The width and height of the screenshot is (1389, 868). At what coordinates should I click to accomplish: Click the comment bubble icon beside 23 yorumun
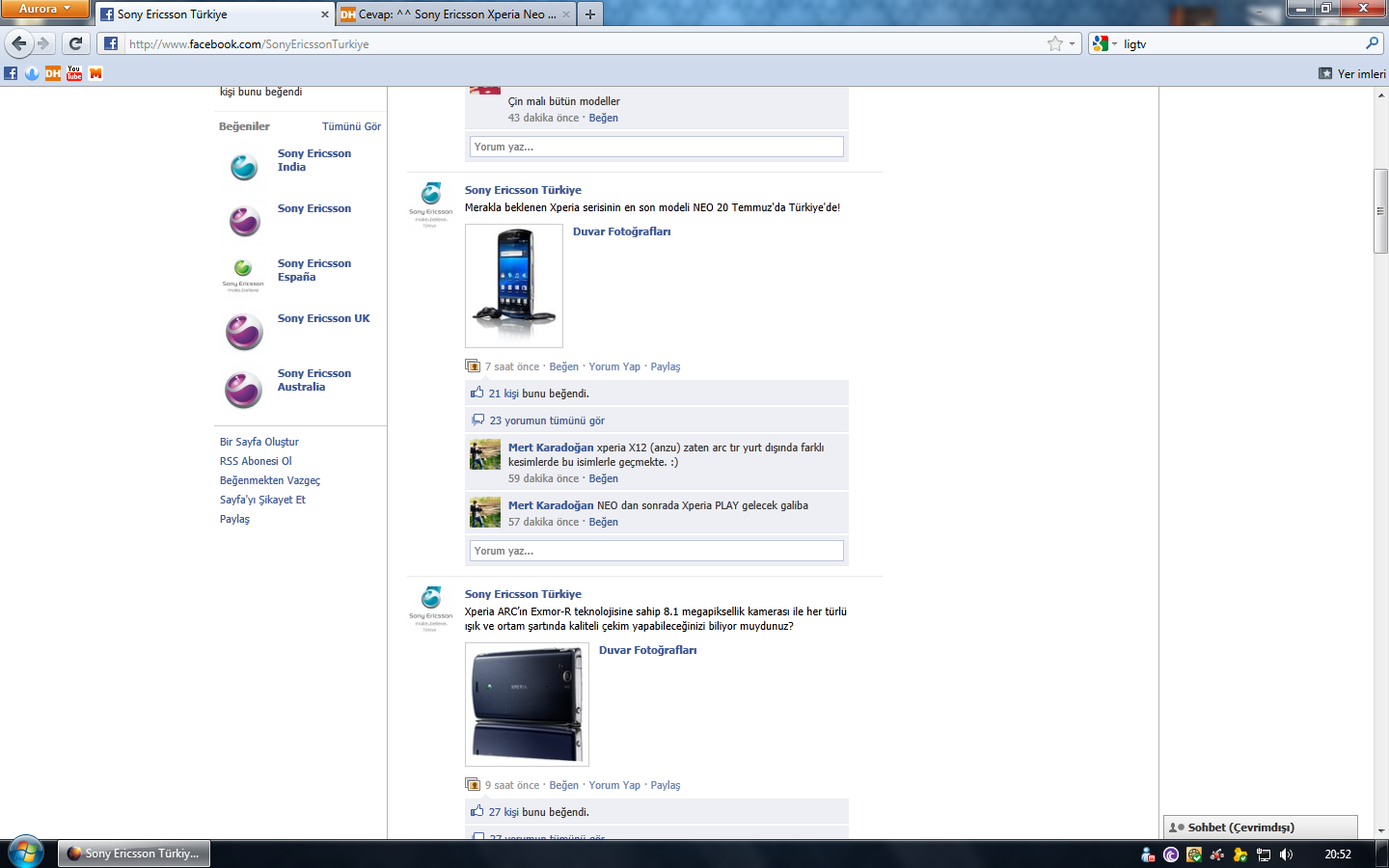[x=477, y=420]
